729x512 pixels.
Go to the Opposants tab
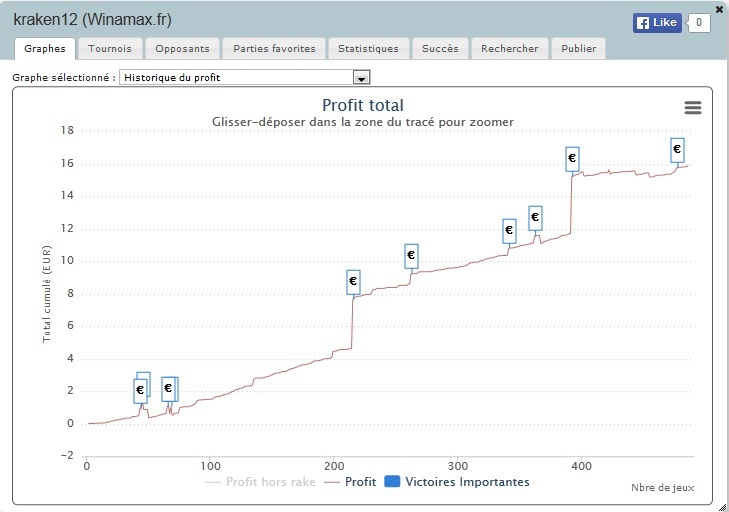182,49
